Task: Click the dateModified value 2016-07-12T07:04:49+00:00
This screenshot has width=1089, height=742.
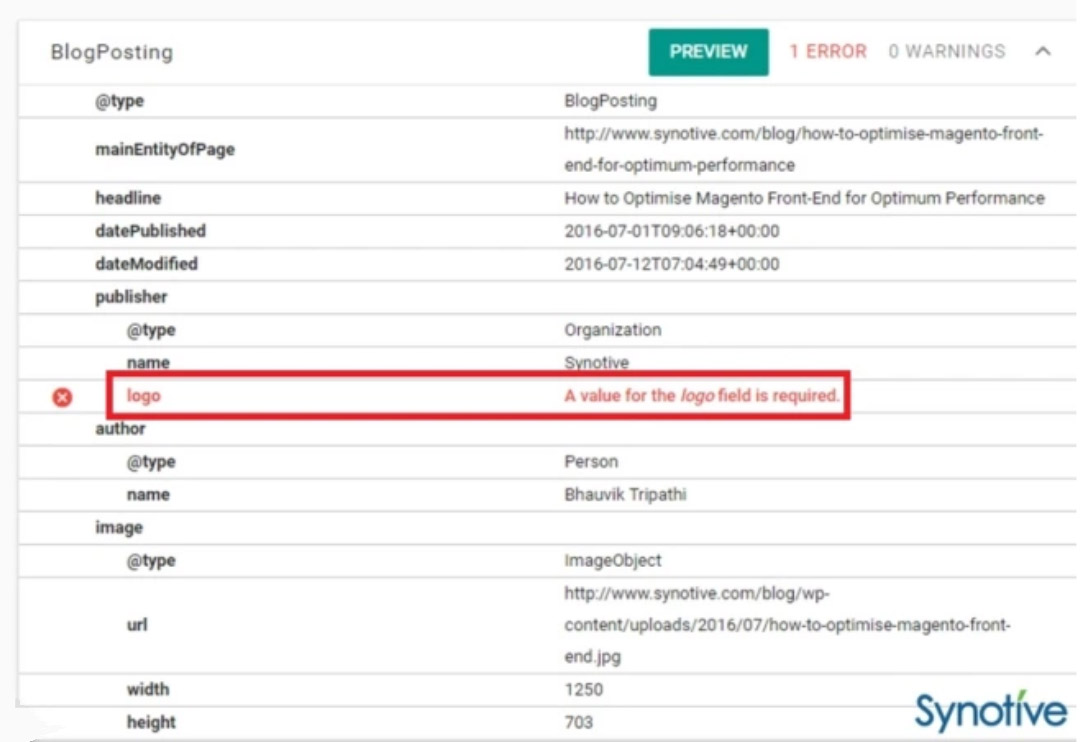Action: click(672, 264)
